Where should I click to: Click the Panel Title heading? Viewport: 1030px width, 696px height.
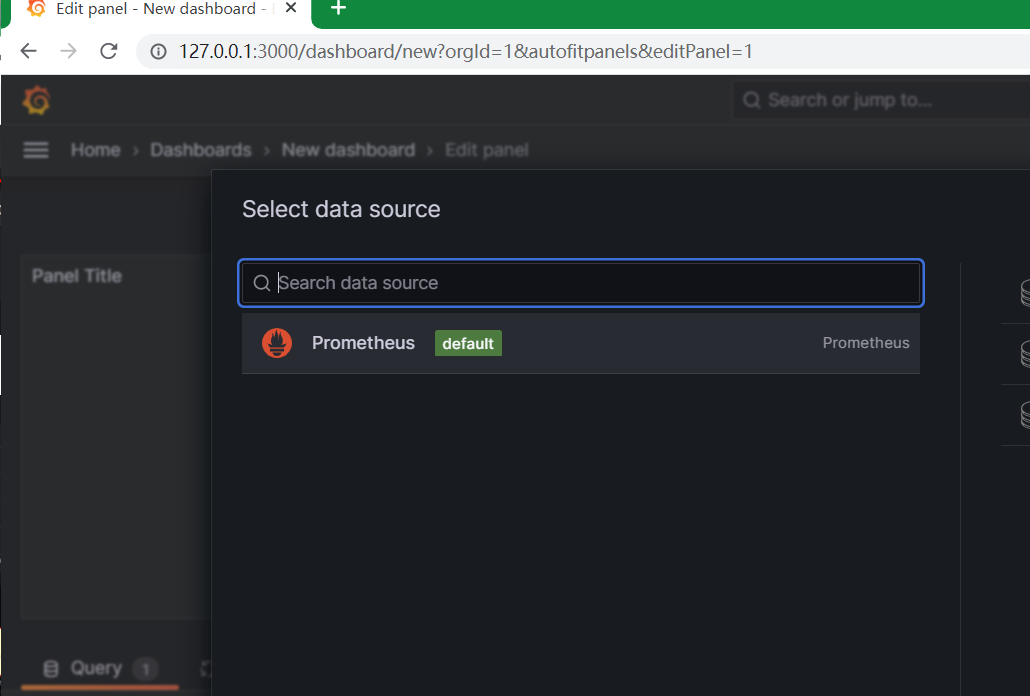[x=77, y=276]
